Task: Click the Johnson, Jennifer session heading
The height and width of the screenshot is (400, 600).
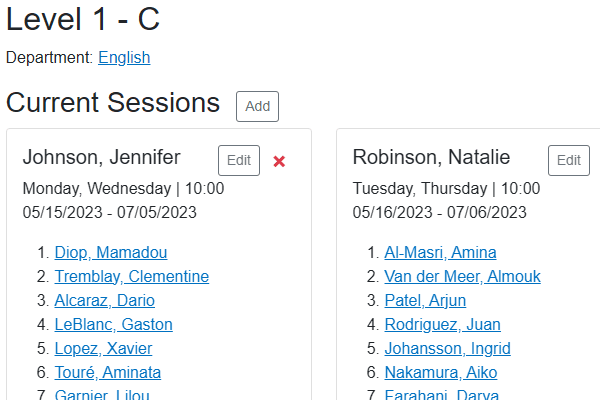Action: click(101, 157)
